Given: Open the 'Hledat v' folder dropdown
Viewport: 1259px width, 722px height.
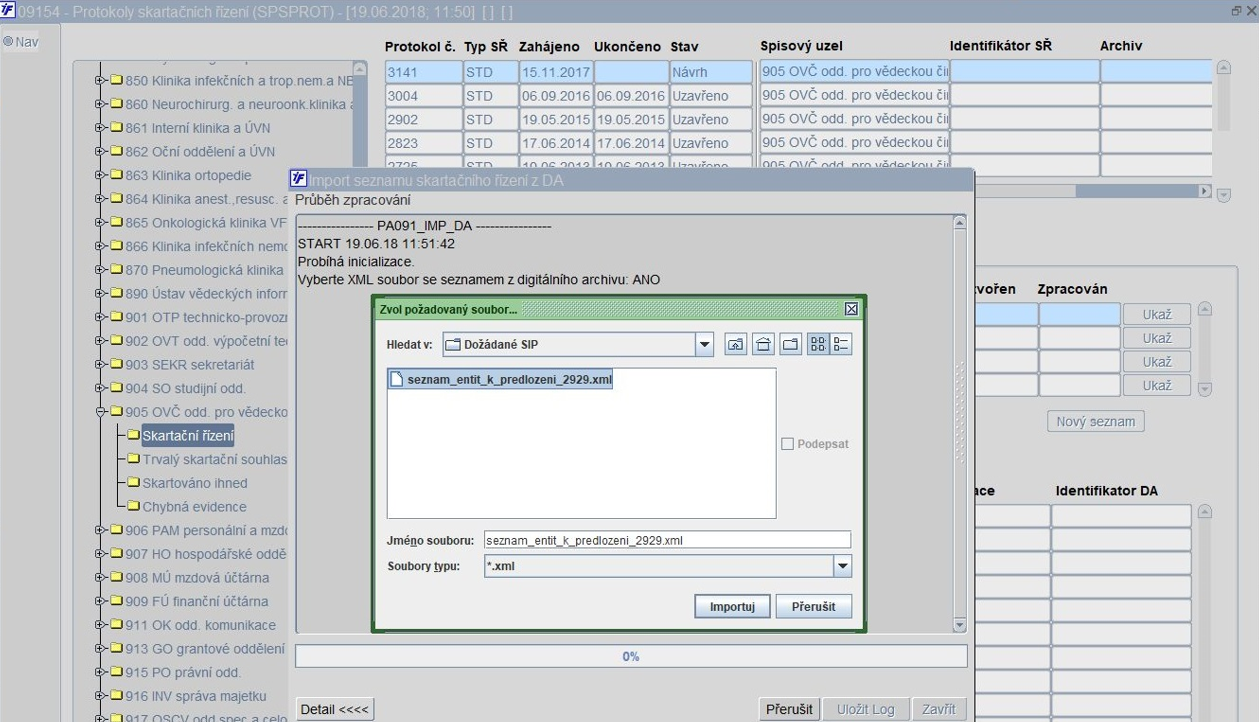Looking at the screenshot, I should click(x=705, y=345).
